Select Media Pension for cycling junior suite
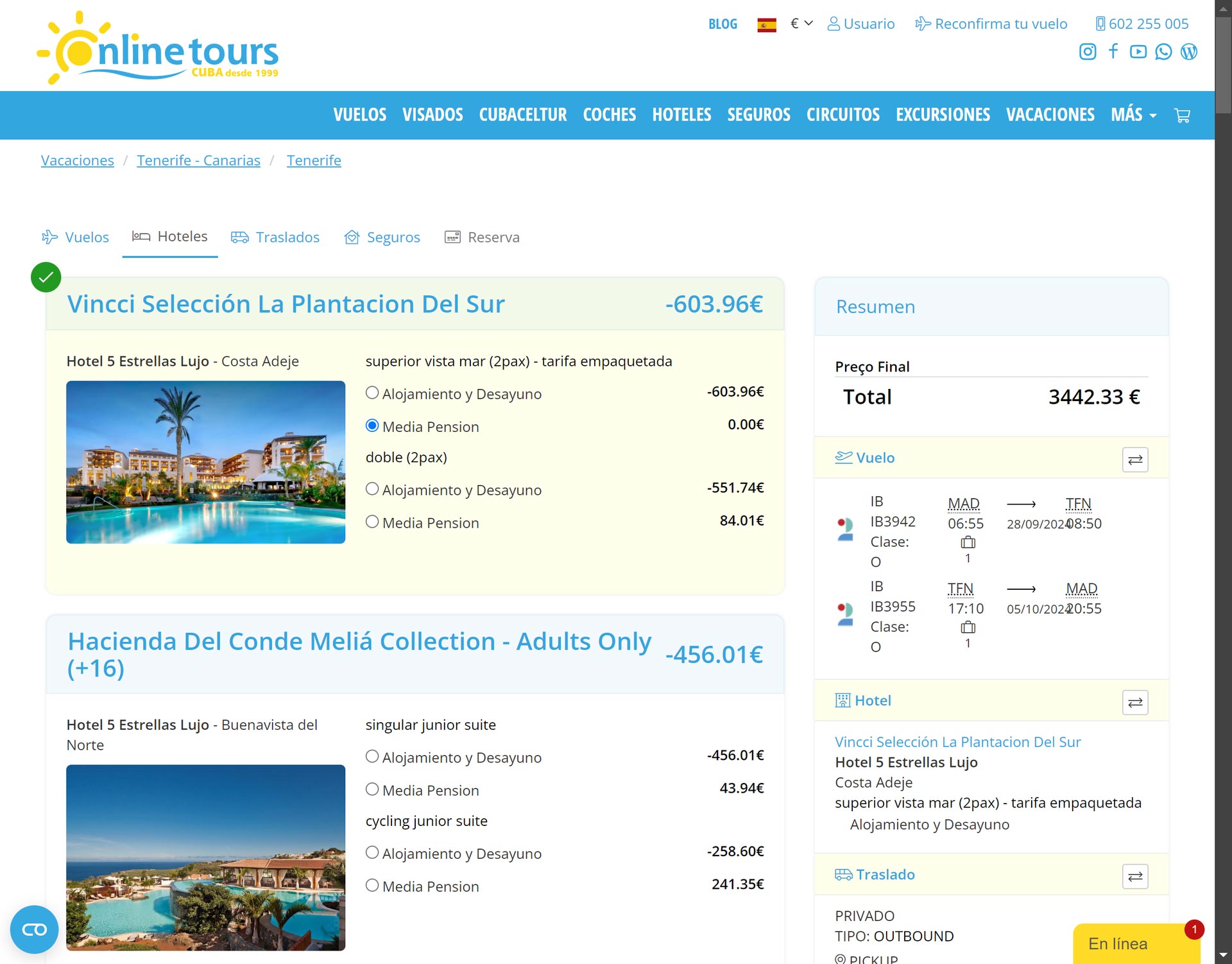The image size is (1232, 964). pos(372,886)
